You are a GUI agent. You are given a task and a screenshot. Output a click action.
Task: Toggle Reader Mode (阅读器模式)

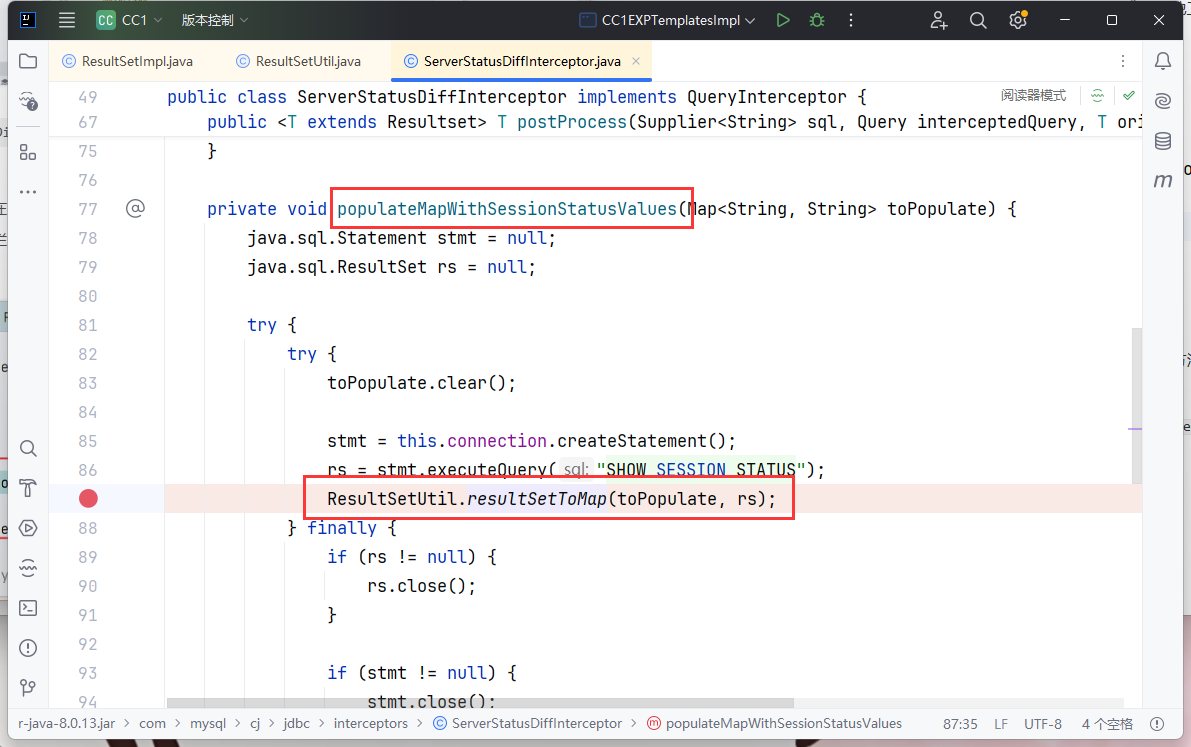[x=1033, y=96]
